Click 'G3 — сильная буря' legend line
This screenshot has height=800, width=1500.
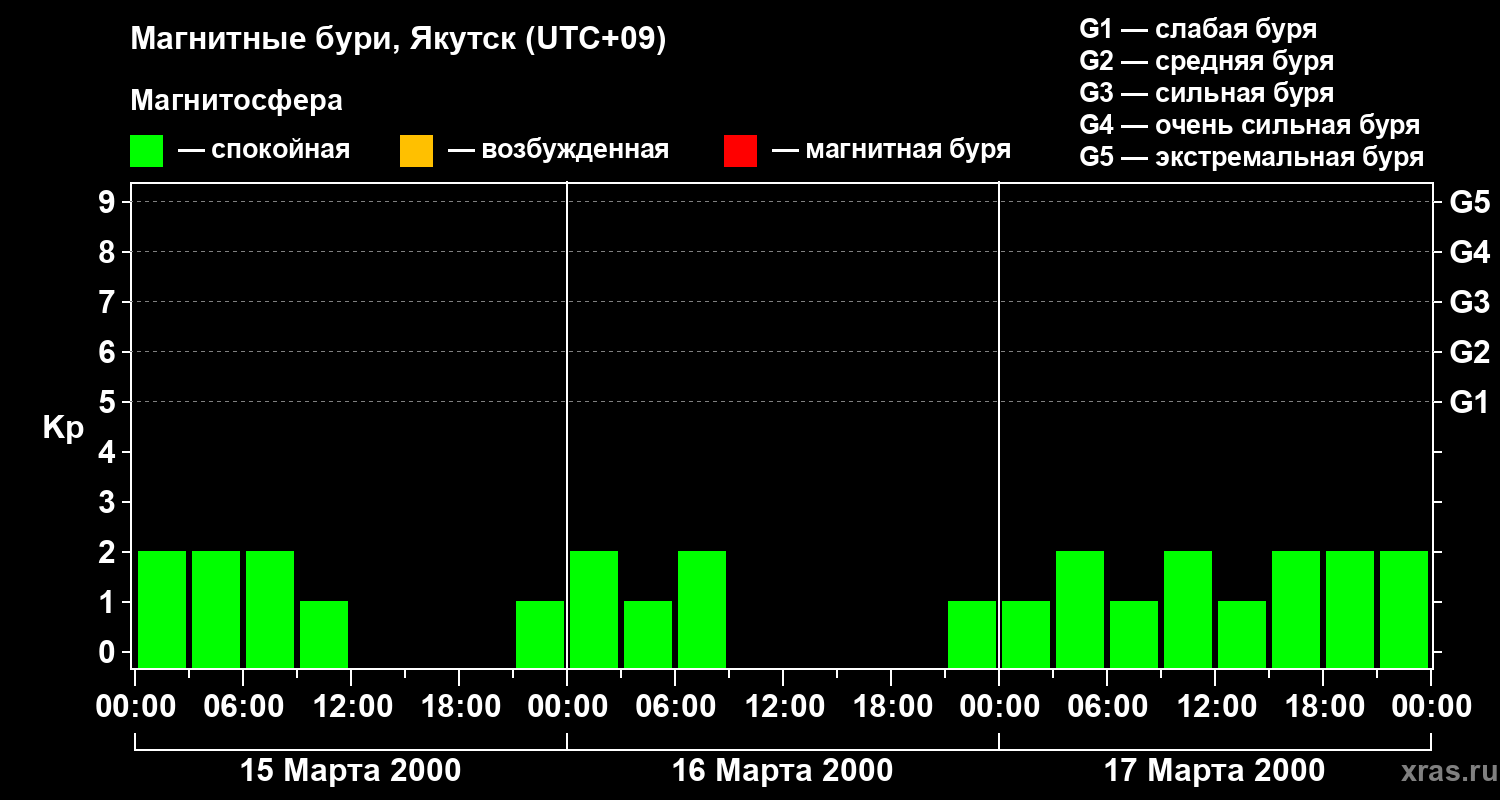1206,93
